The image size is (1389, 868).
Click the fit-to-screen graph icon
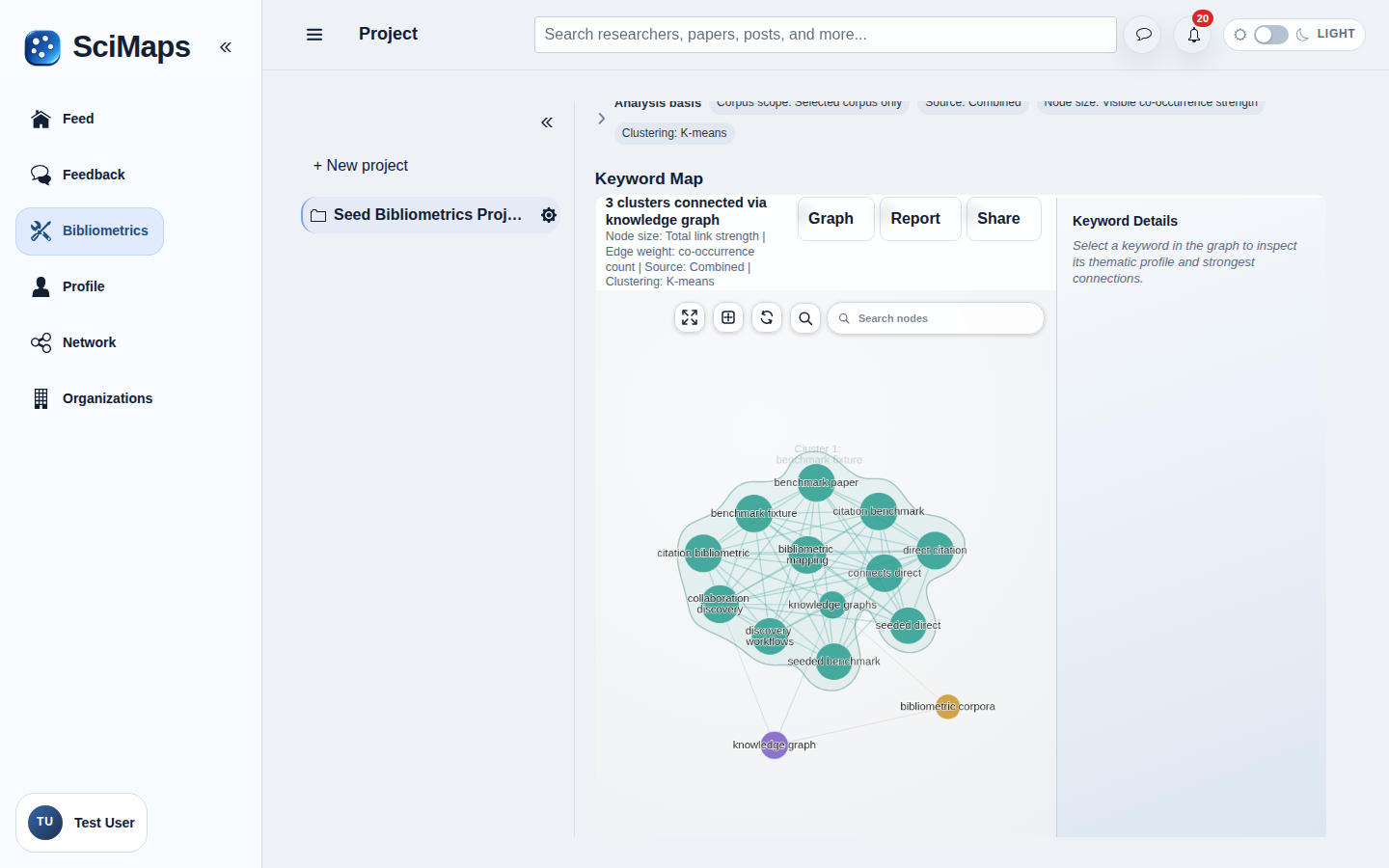click(x=690, y=317)
